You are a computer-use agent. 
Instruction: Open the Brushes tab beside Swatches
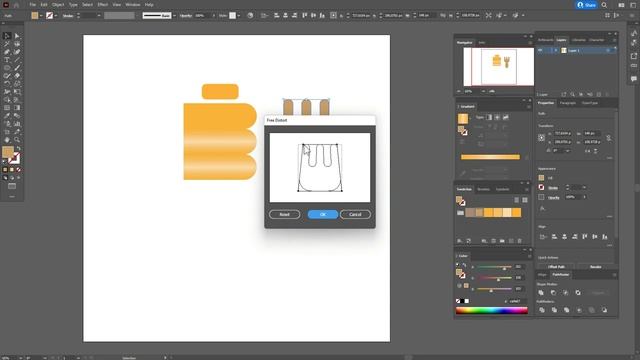click(x=483, y=189)
